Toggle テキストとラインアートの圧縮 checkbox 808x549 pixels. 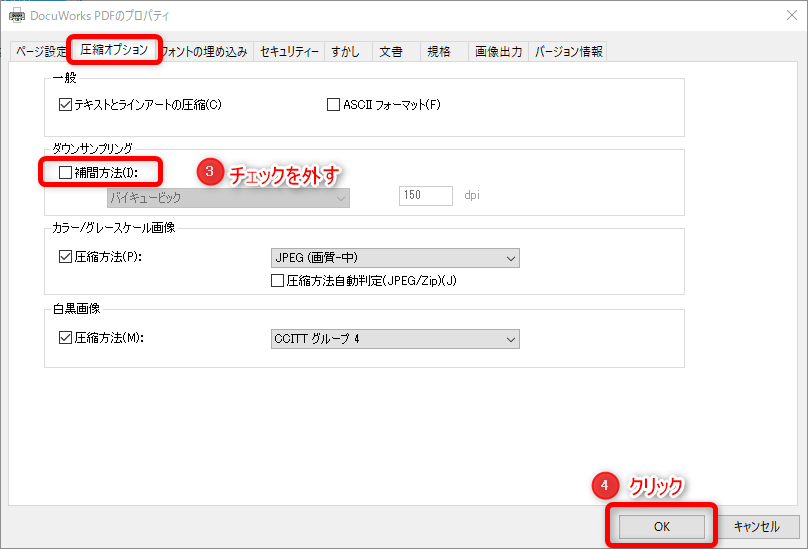click(x=66, y=104)
